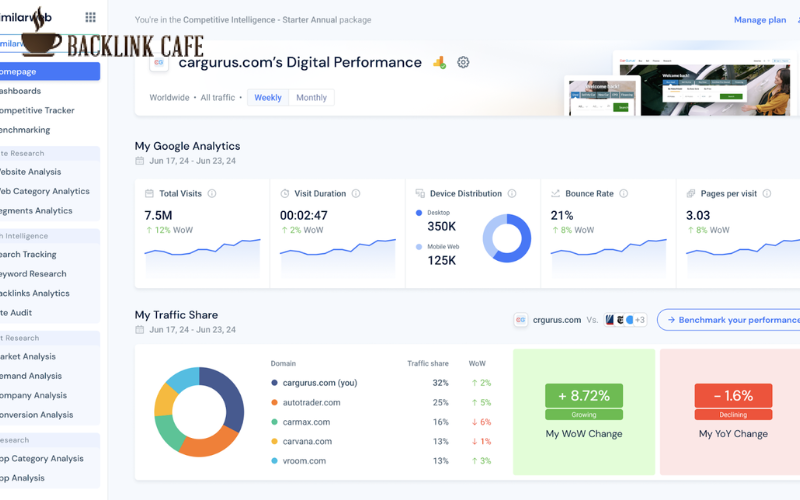Select carvana.com domain row
This screenshot has height=500, width=800.
pos(381,441)
